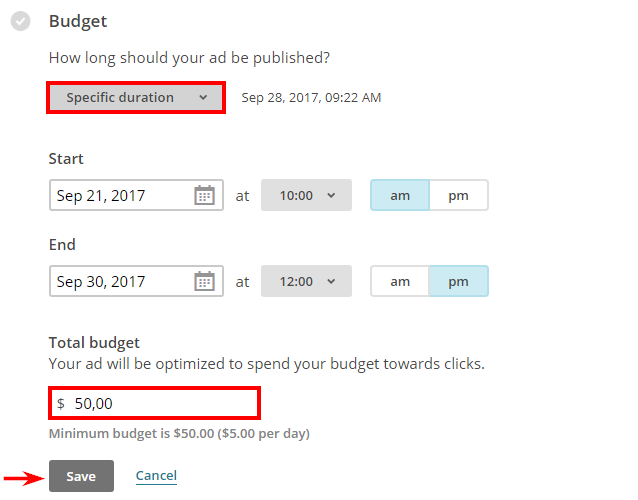The image size is (638, 500).
Task: Click the chevron next to 10:00
Action: (x=332, y=195)
